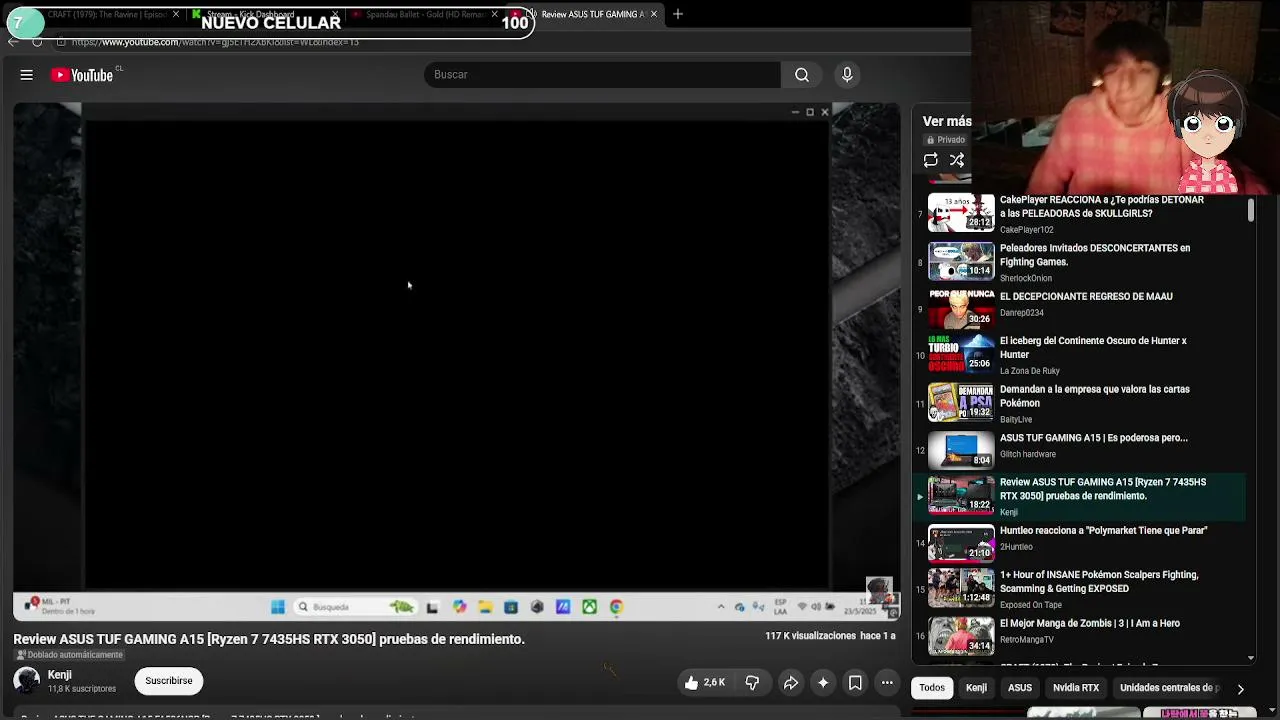Show hidden tray icons chevron in the video

point(721,607)
